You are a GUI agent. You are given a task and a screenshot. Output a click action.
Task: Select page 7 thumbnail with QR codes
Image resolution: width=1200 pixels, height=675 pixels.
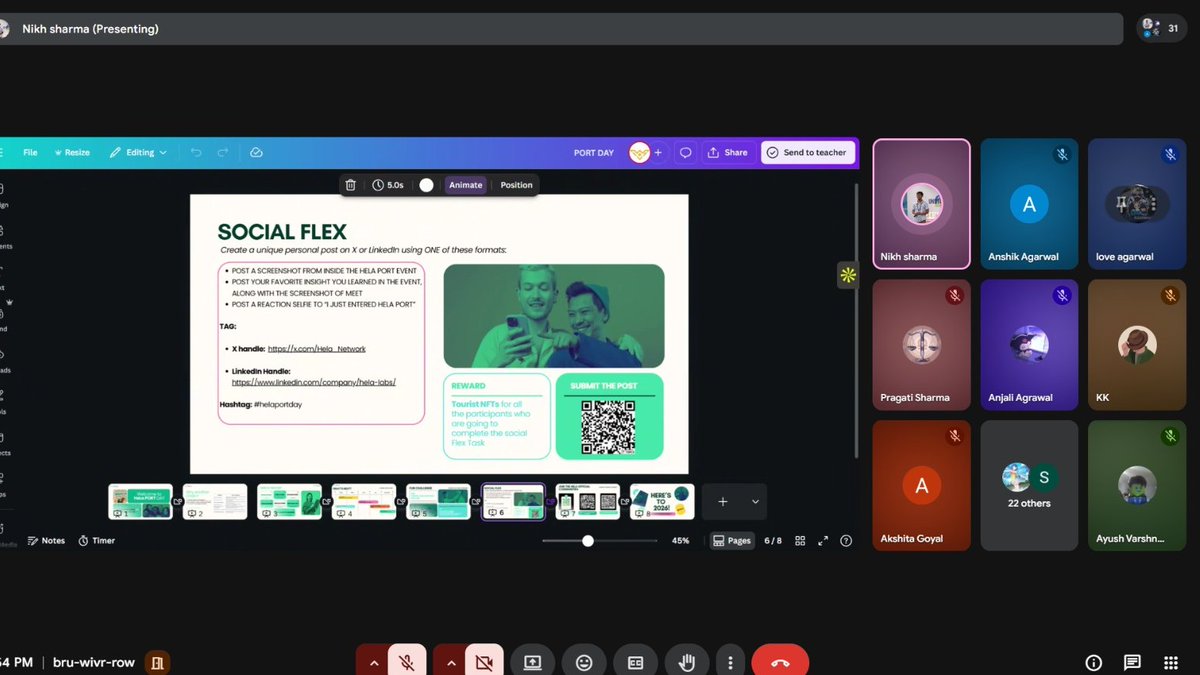click(x=588, y=501)
